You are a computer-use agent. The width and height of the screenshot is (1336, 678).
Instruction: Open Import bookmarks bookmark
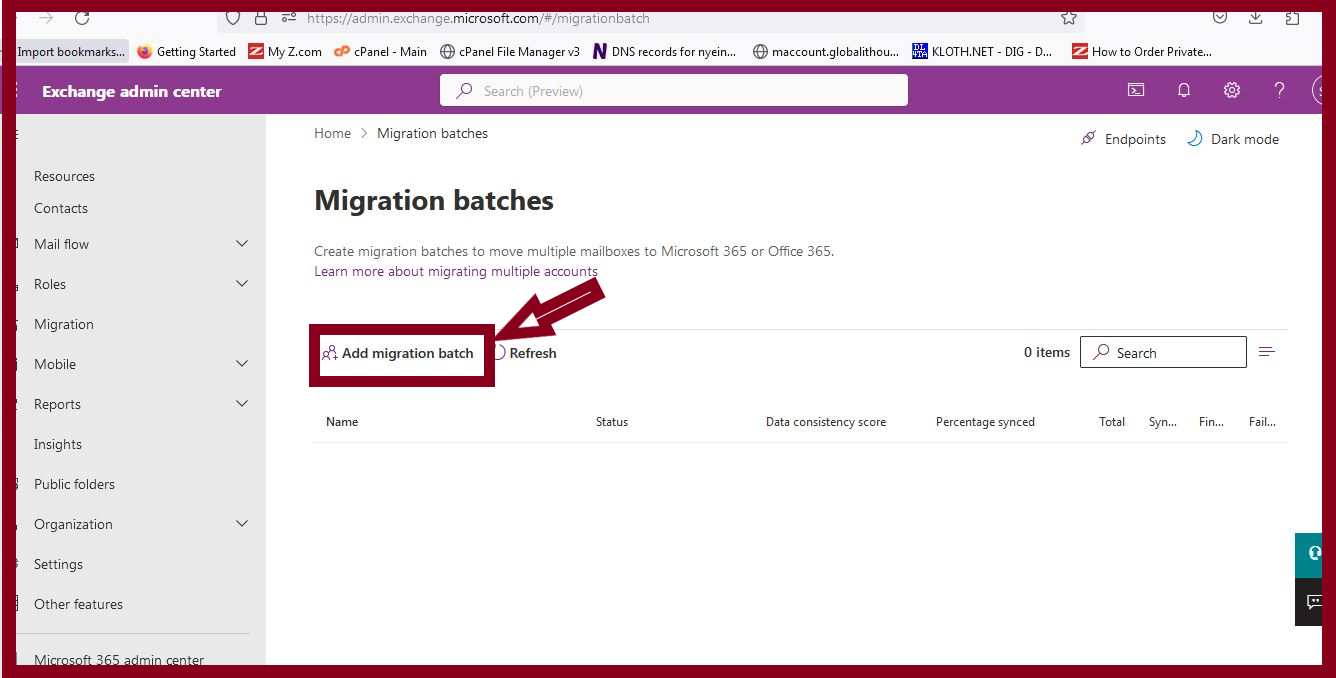pyautogui.click(x=72, y=51)
